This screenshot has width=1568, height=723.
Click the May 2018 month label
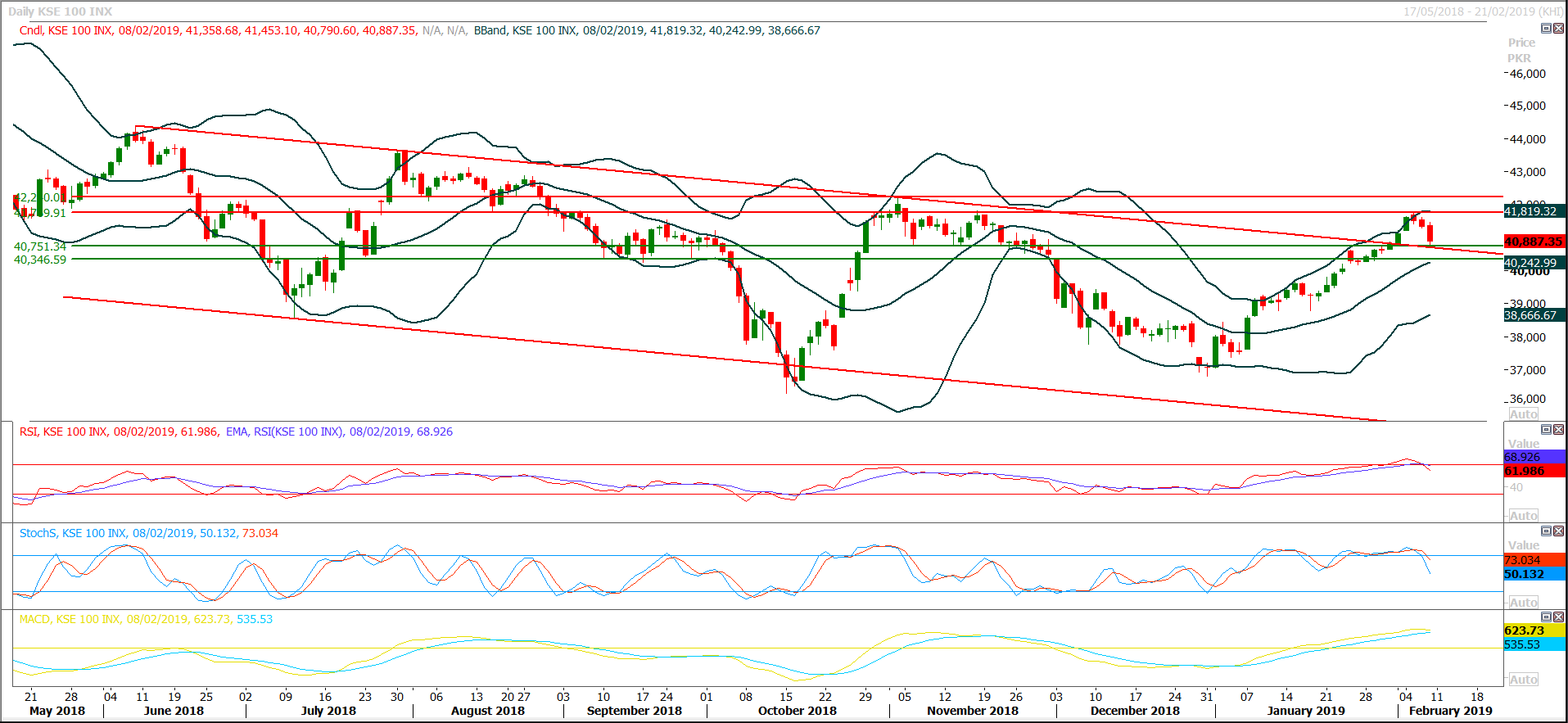click(x=57, y=711)
